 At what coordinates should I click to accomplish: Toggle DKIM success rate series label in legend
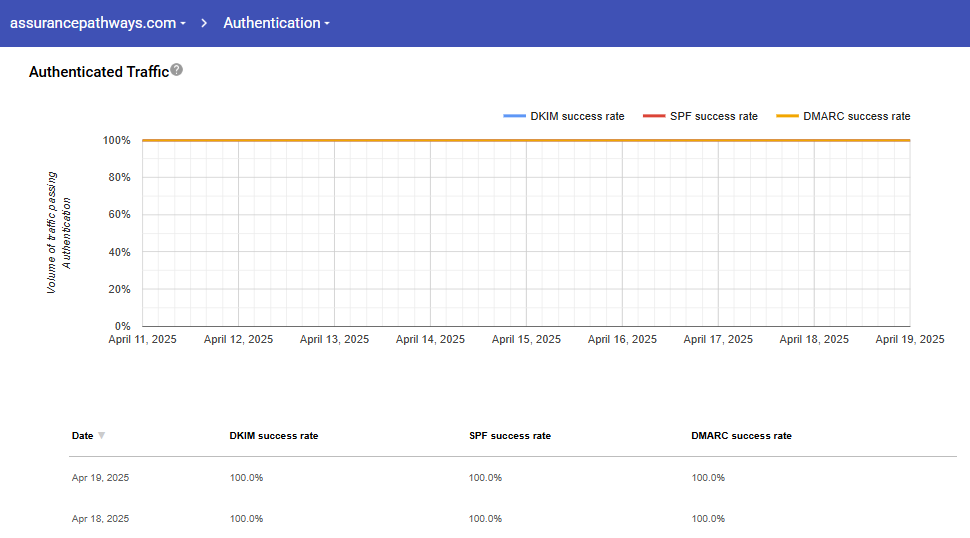click(x=577, y=117)
